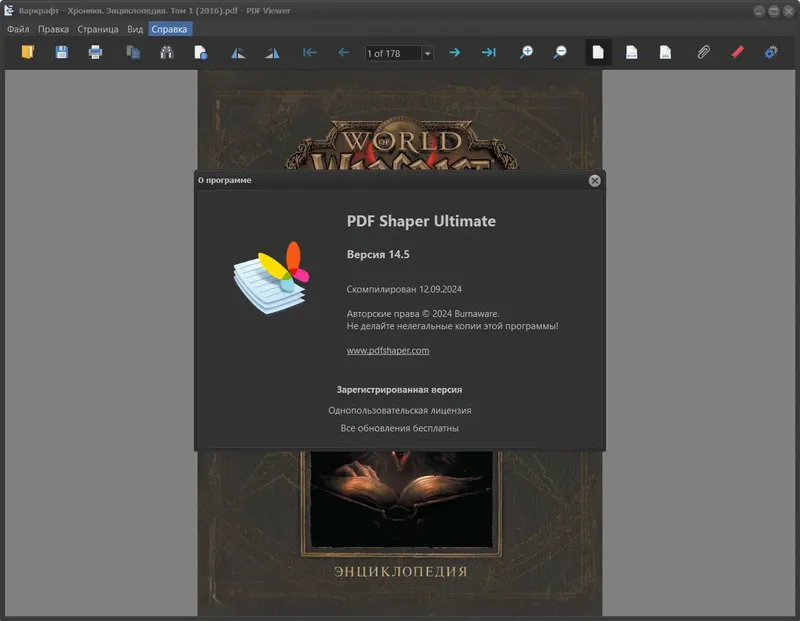Image resolution: width=800 pixels, height=621 pixels.
Task: Open the Файл menu
Action: point(18,29)
